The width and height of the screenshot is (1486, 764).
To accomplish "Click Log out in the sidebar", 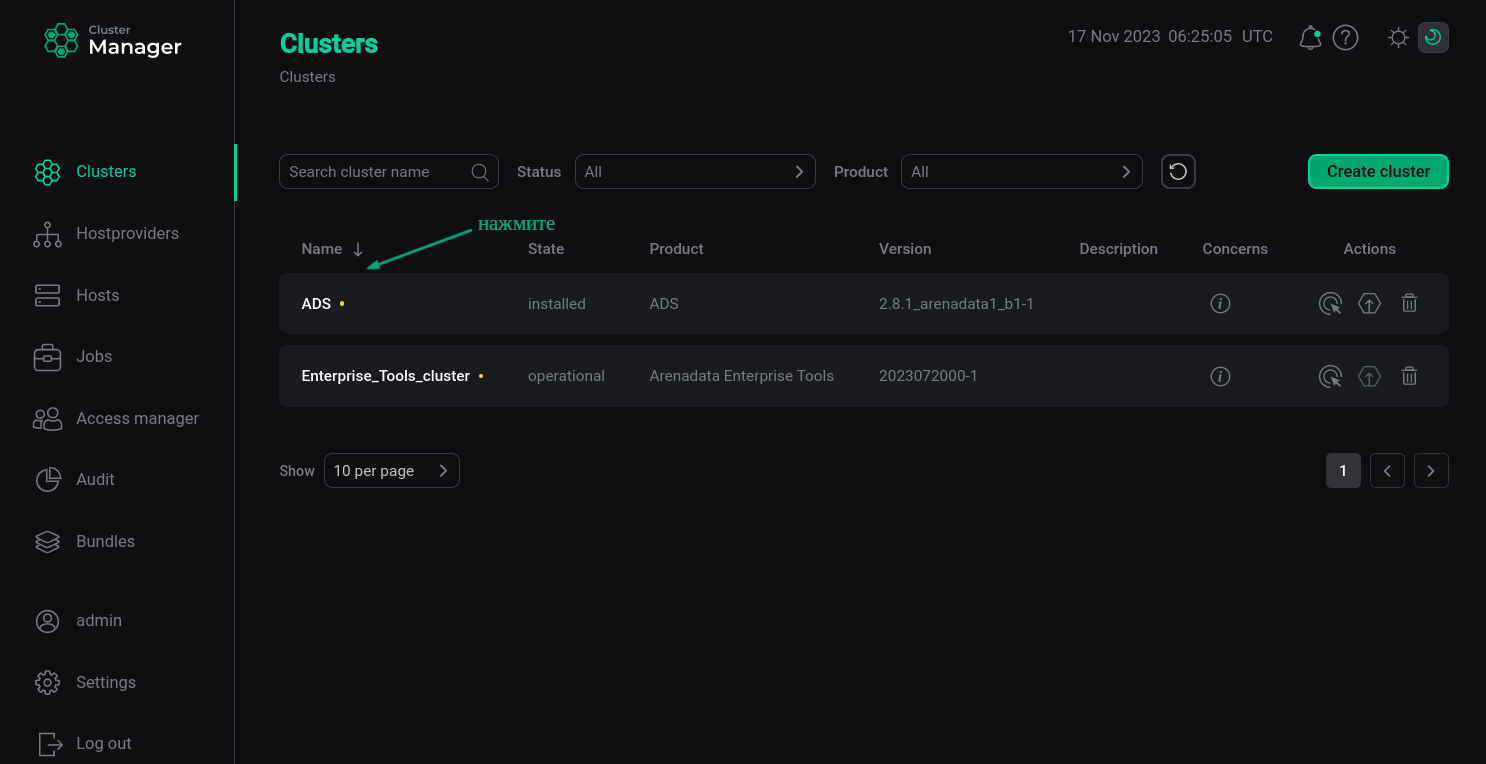I will 104,744.
